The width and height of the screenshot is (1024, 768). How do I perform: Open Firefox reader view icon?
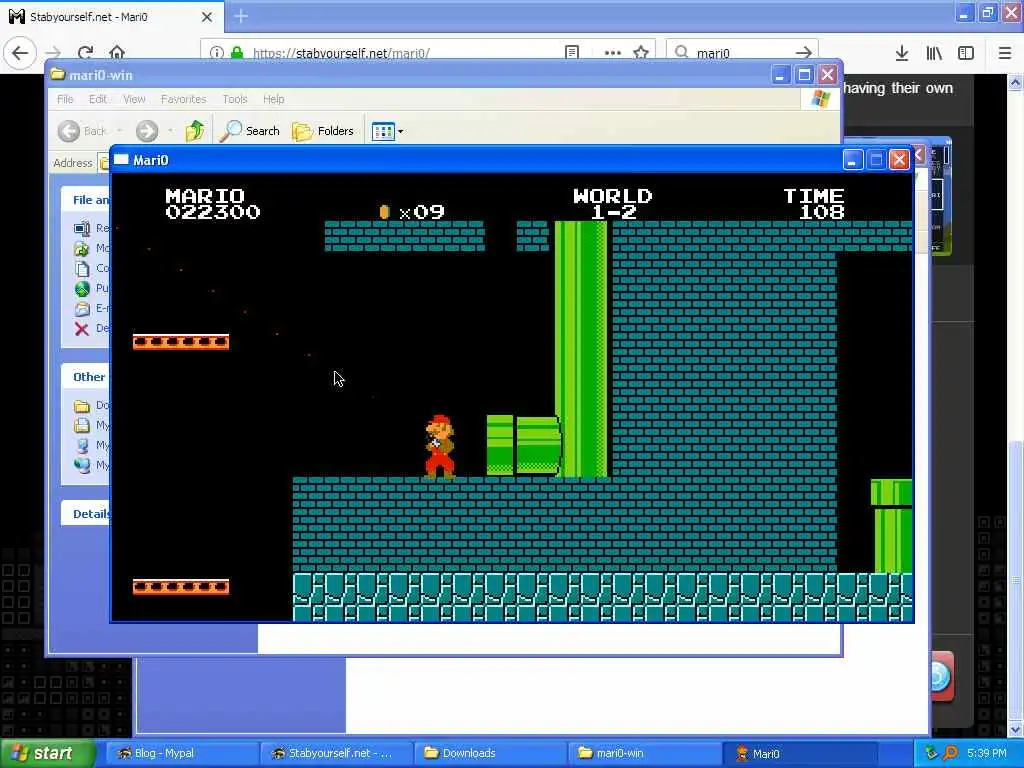click(572, 52)
